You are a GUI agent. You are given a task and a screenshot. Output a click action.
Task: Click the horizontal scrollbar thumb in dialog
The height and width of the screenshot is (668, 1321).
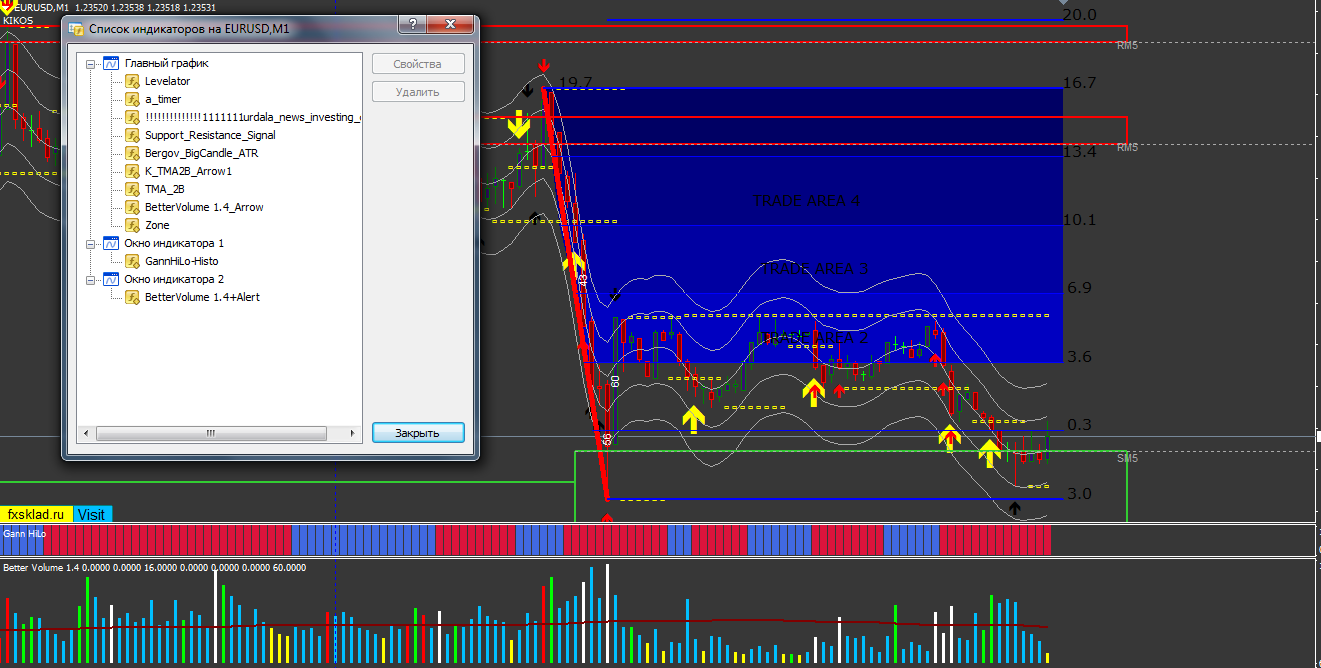[211, 434]
